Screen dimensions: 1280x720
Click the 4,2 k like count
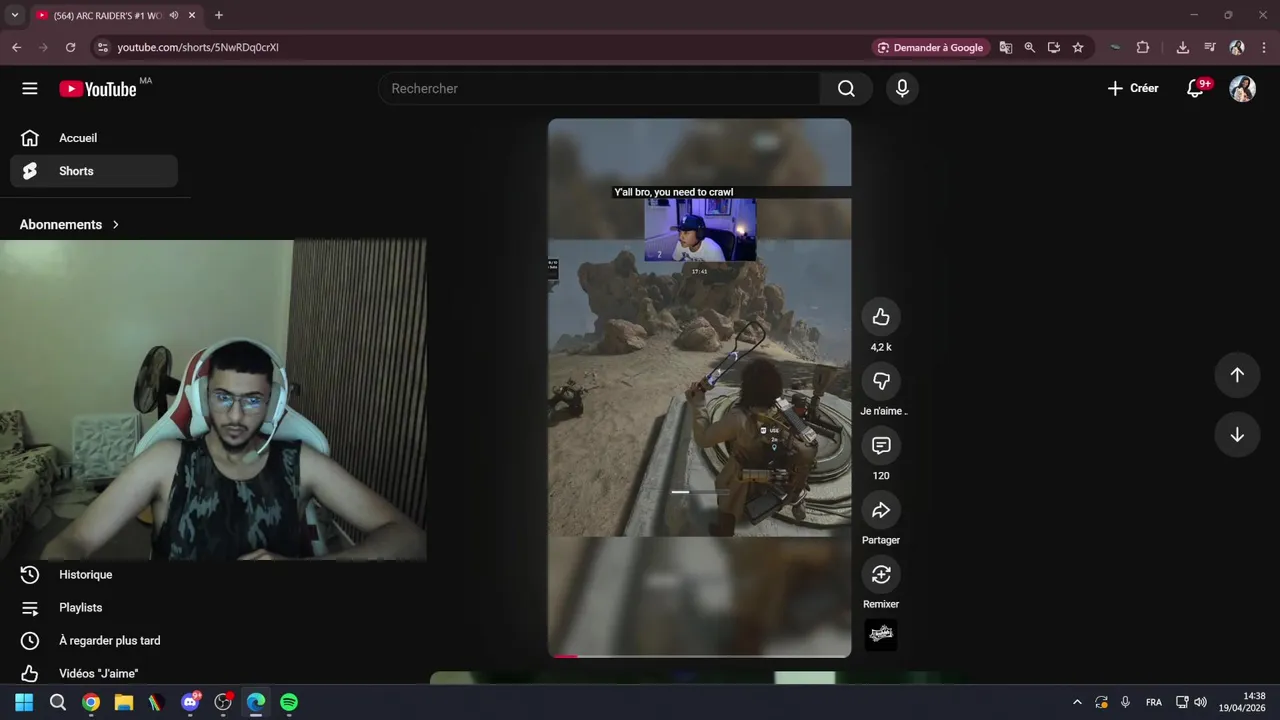(x=881, y=347)
